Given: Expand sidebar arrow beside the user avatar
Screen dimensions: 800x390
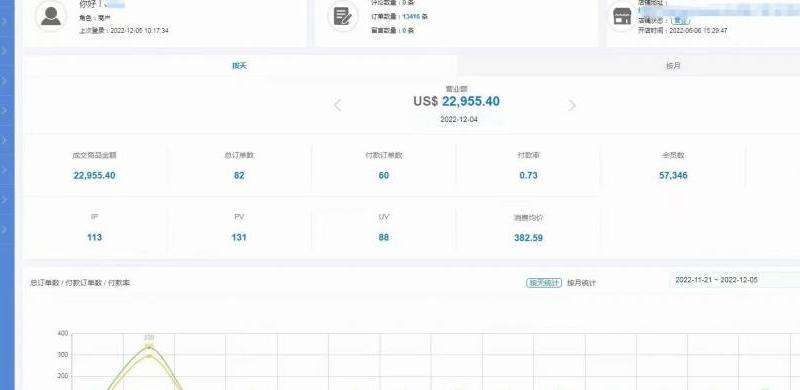Looking at the screenshot, I should (x=4, y=21).
